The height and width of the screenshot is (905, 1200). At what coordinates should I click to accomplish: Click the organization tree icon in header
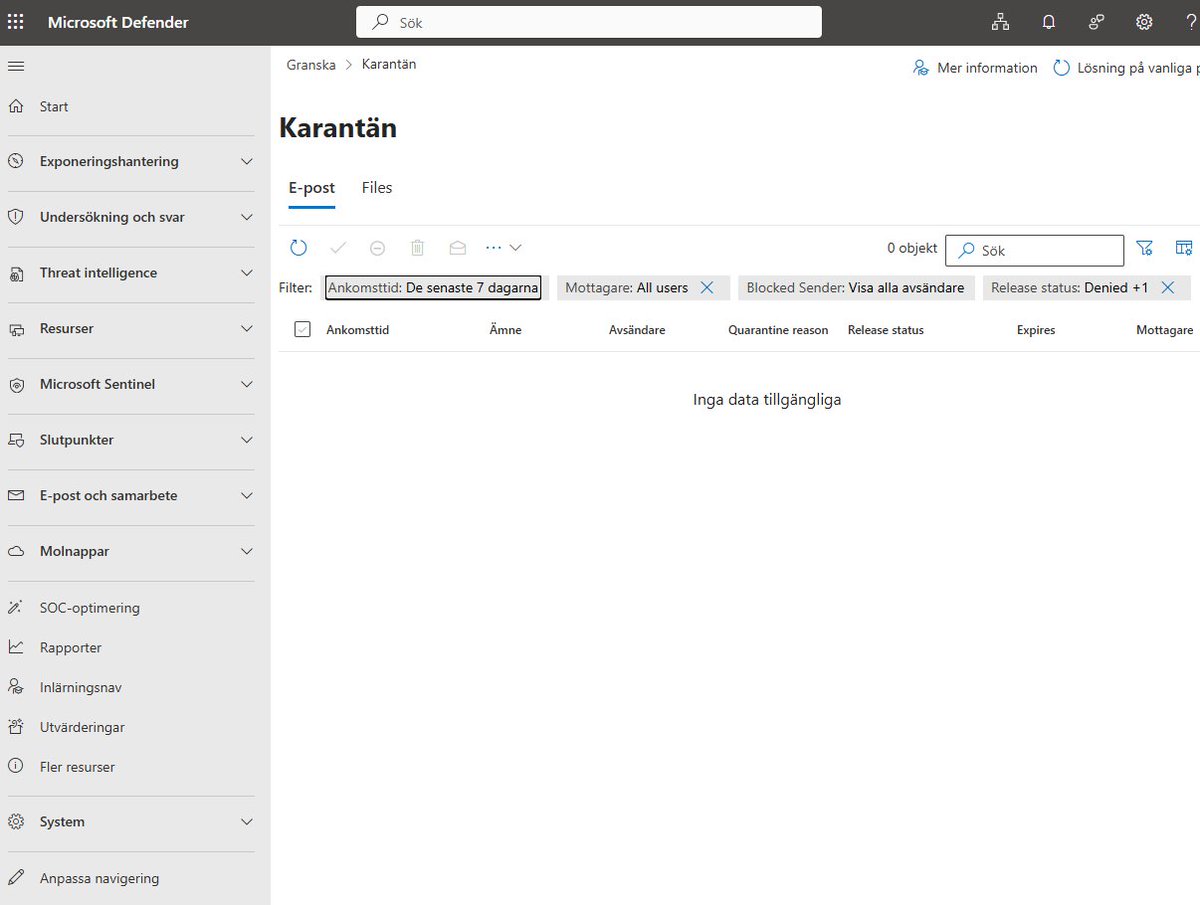point(1000,22)
